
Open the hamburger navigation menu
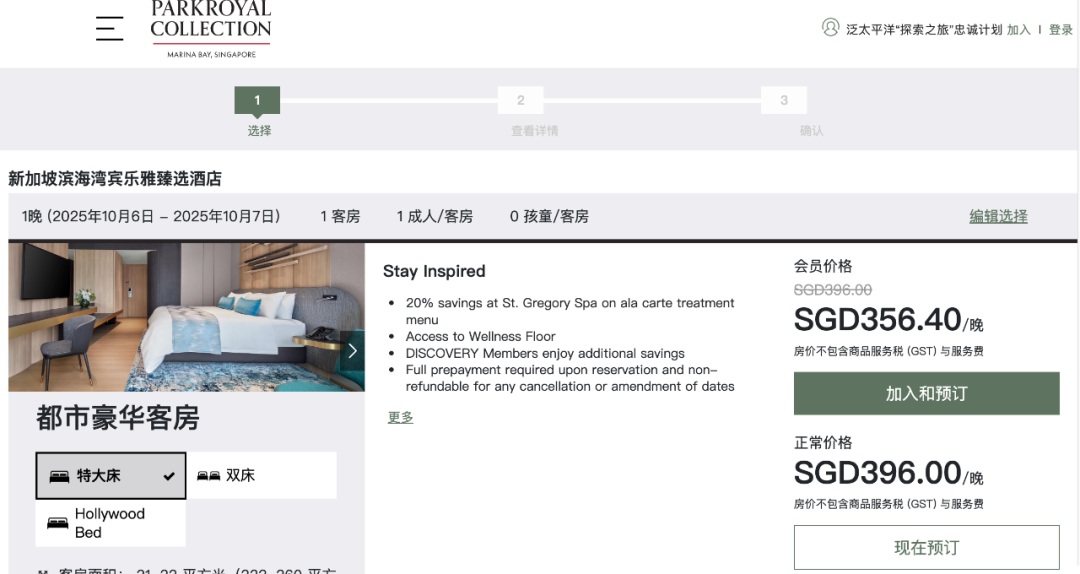(110, 28)
